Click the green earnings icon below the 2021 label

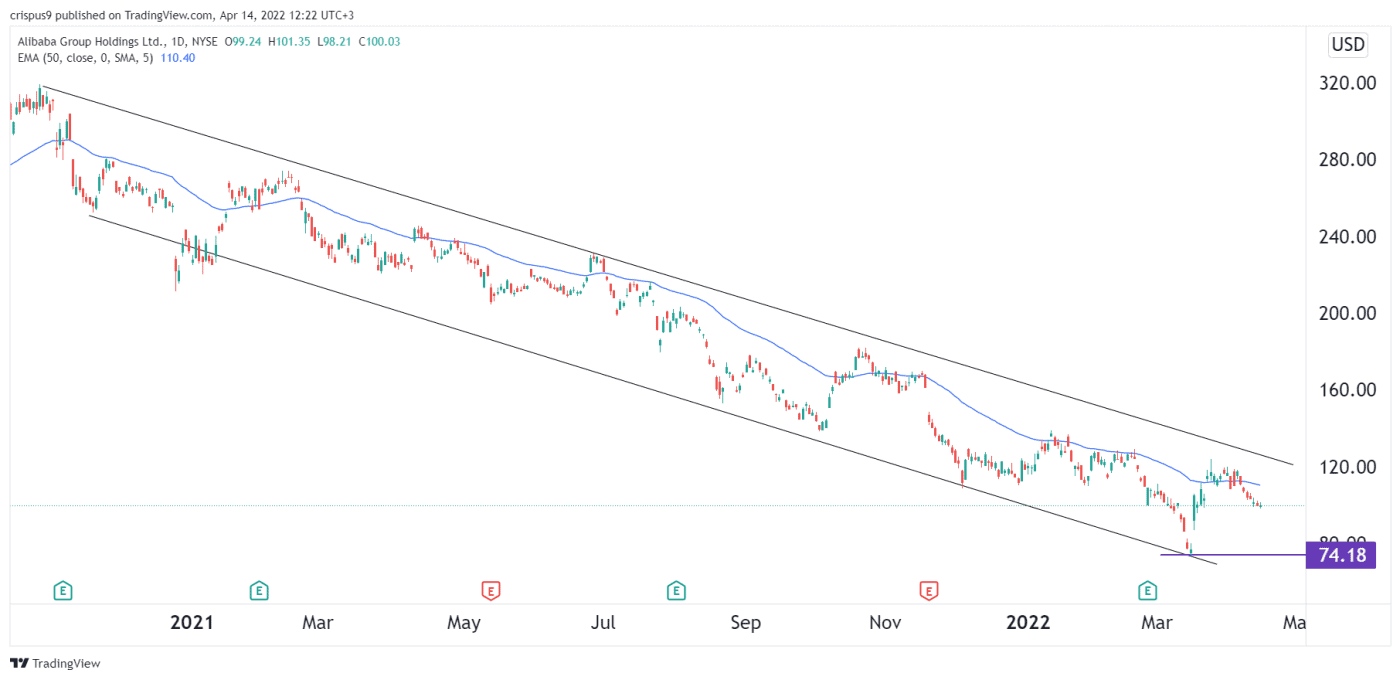(x=259, y=591)
